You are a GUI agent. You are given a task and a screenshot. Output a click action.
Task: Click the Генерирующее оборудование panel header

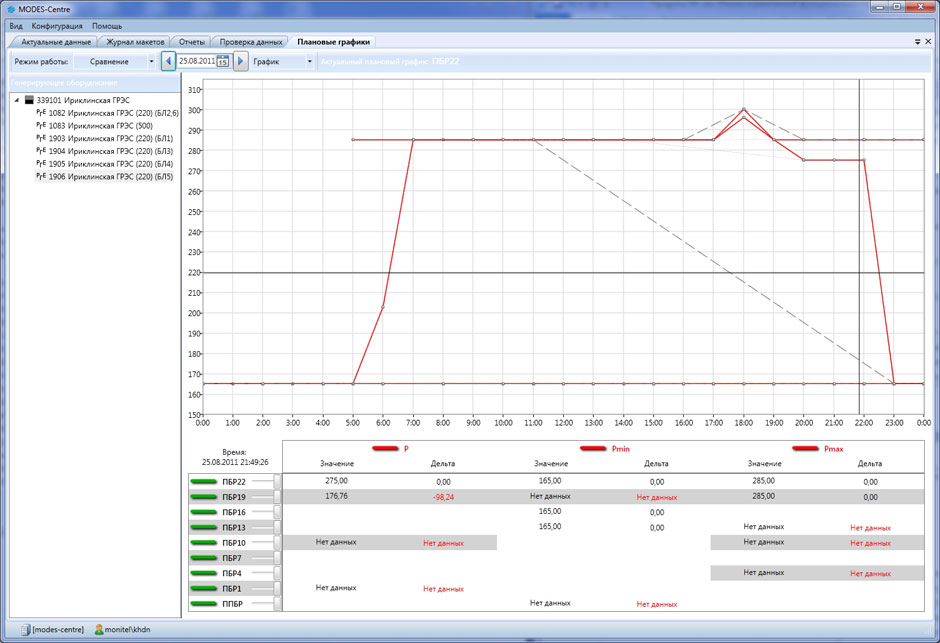coord(95,83)
